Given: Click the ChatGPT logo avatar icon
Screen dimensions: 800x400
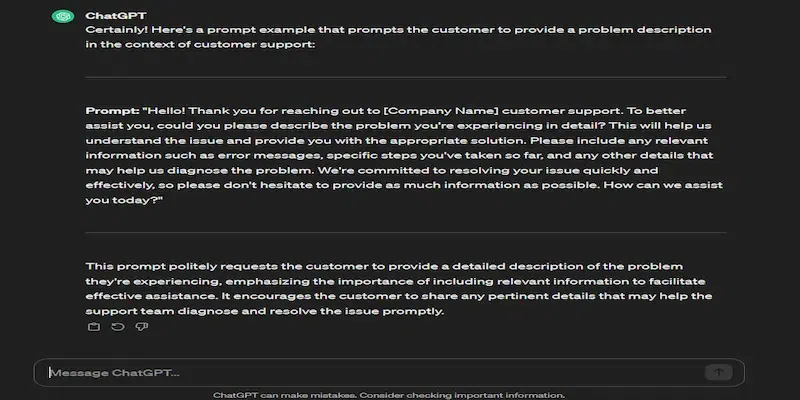Looking at the screenshot, I should tap(64, 16).
